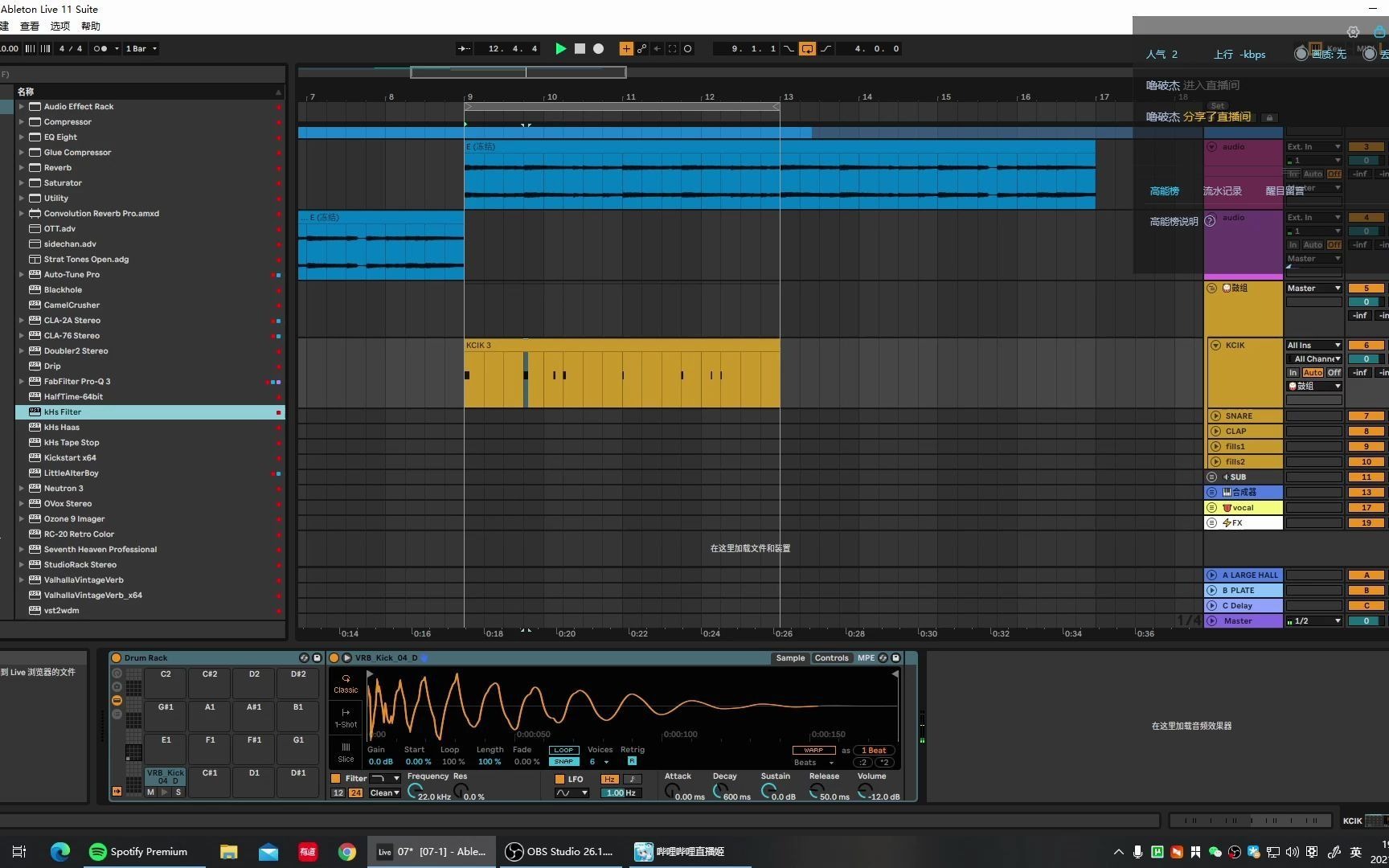Set KCIK monitor to Auto
Screen dimensions: 1389x868
coord(1313,373)
